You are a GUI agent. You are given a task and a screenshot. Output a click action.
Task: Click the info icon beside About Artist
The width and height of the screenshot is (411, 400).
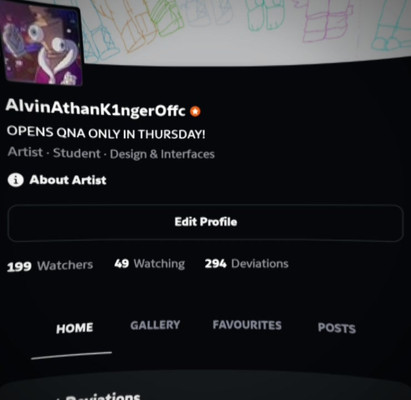(x=15, y=180)
